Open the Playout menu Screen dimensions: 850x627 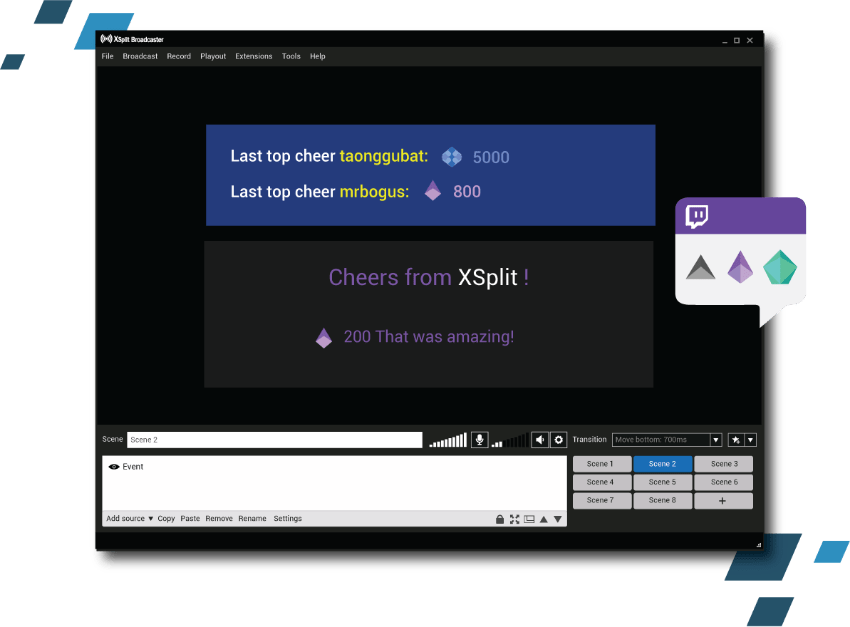pos(213,56)
